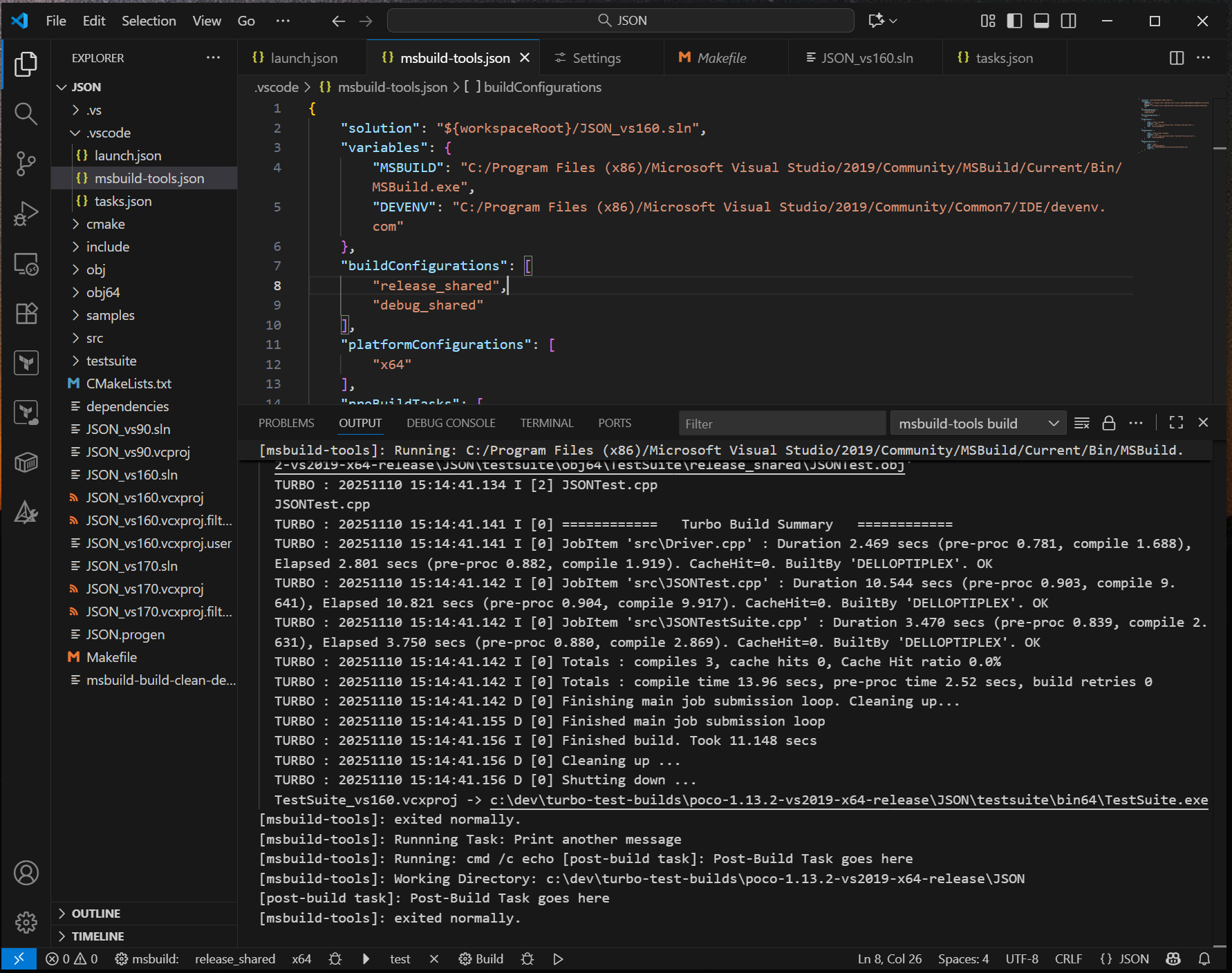Open the Search view in activity bar
Image resolution: width=1232 pixels, height=973 pixels.
click(26, 114)
